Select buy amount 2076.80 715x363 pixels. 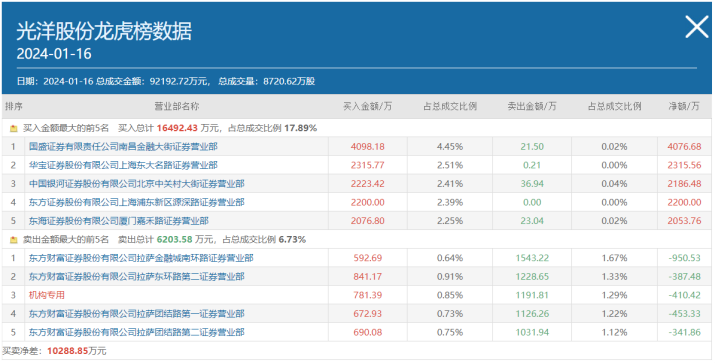368,221
